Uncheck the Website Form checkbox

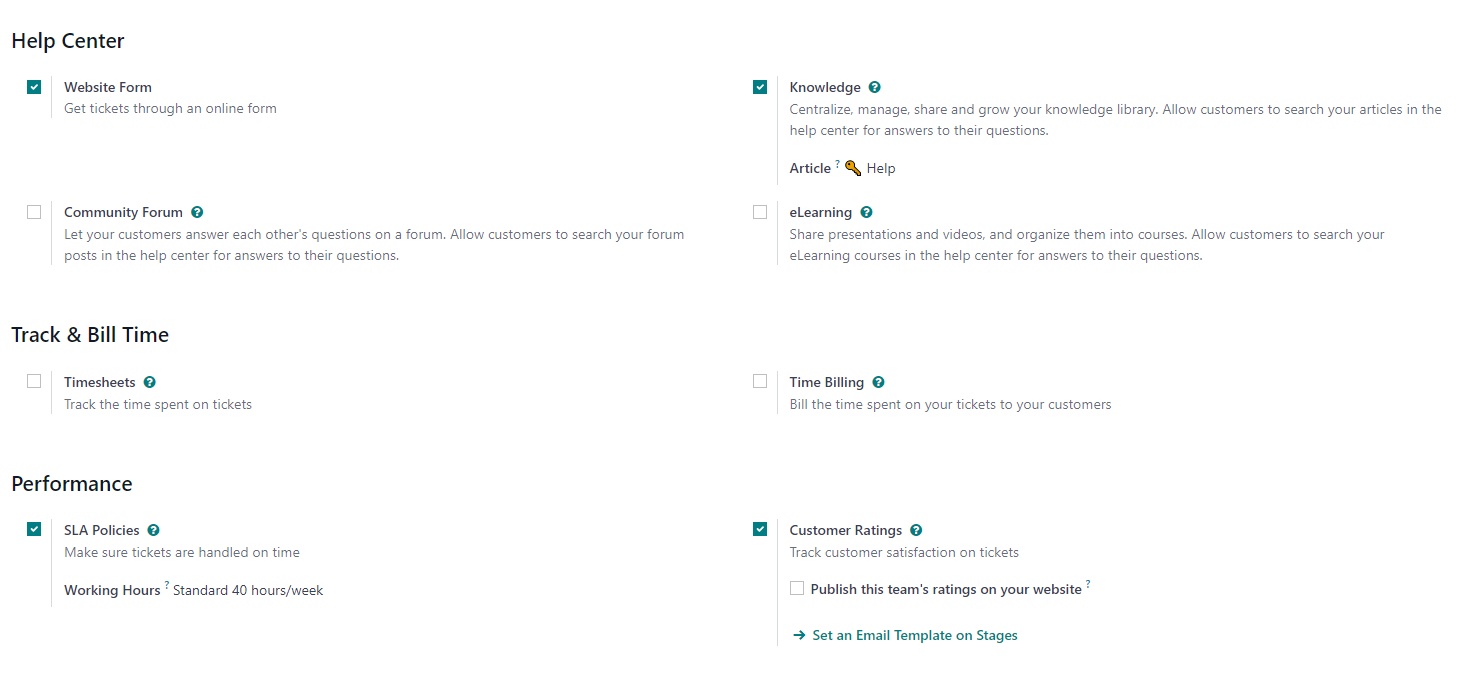coord(34,87)
